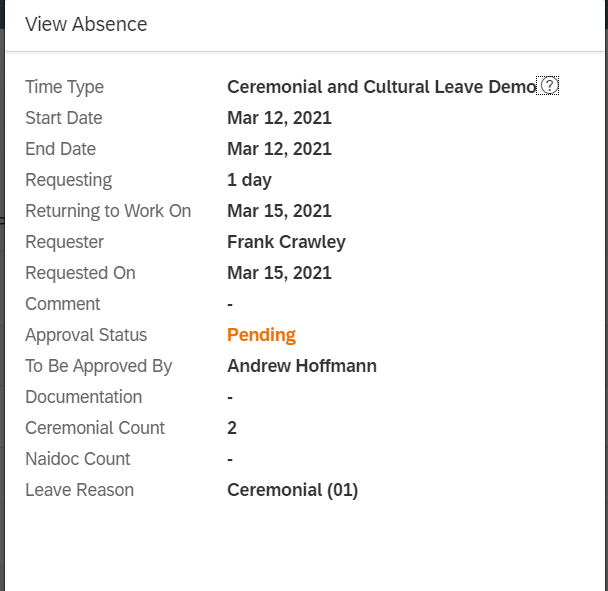Select the Ceremonial Count value 2
The image size is (608, 591).
tap(231, 428)
